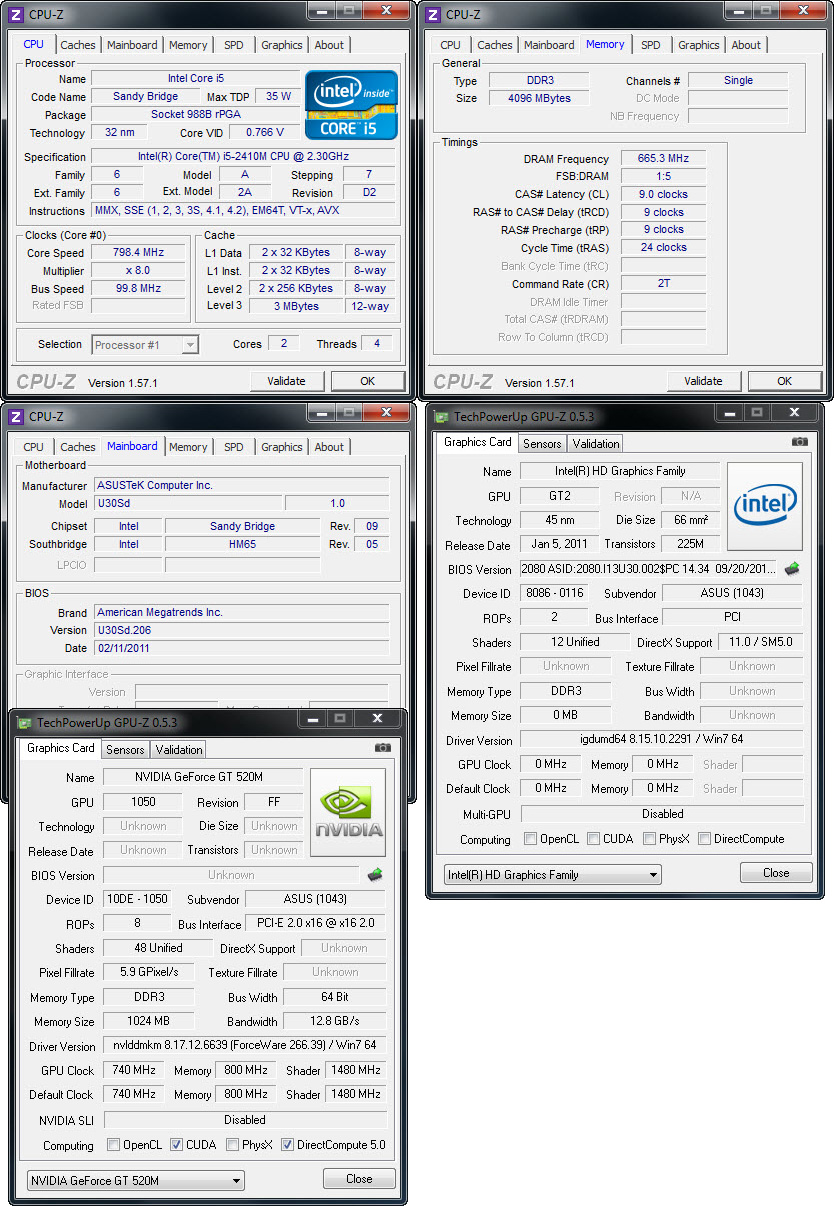834x1206 pixels.
Task: Uncheck CUDA in NVIDIA GPU-Z window
Action: (176, 1145)
